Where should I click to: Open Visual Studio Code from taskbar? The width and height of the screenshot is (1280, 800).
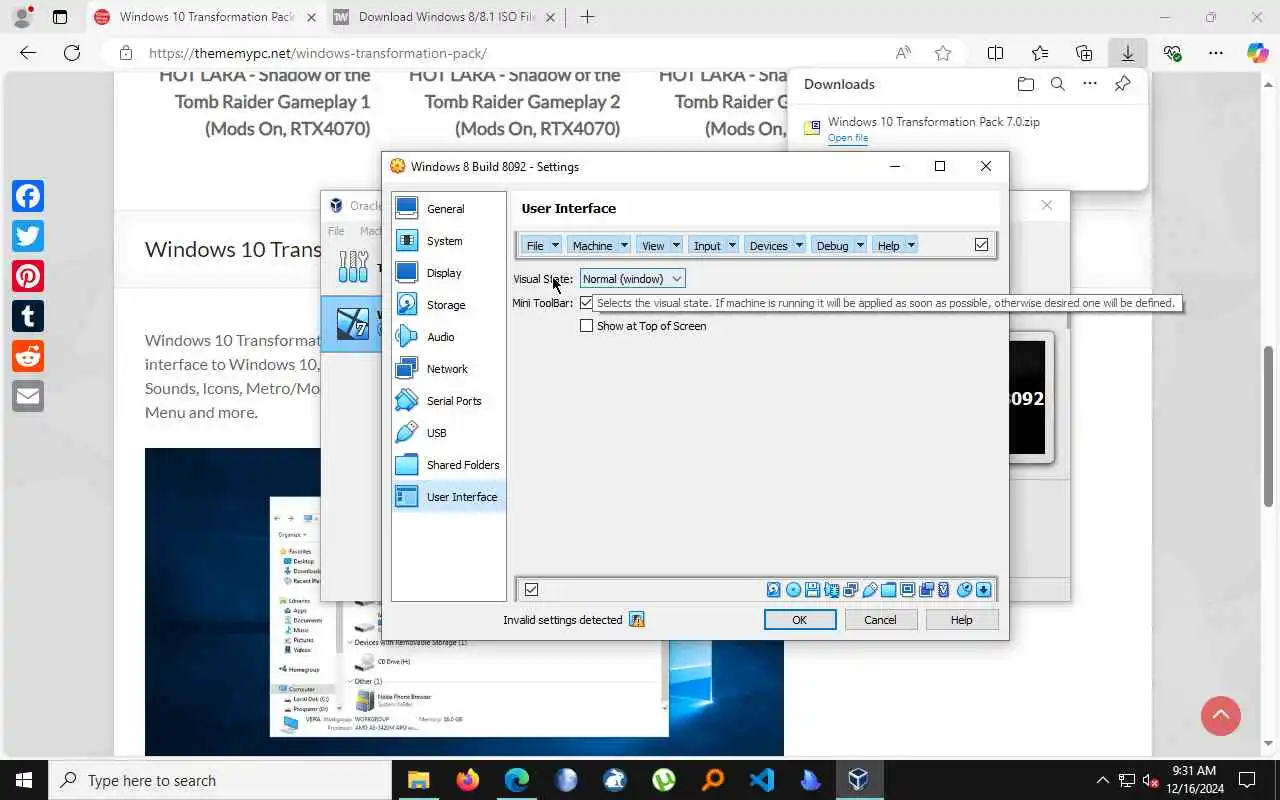point(761,780)
